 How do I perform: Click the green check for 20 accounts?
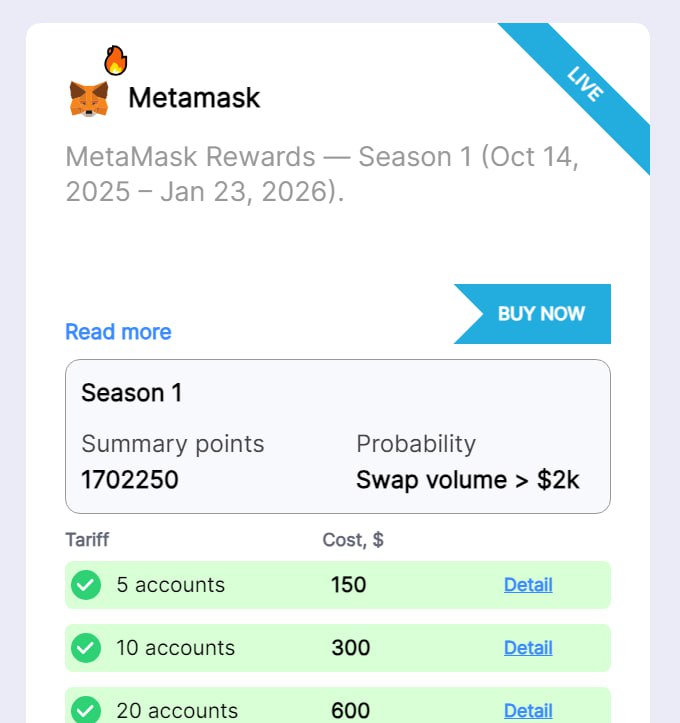[x=87, y=710]
